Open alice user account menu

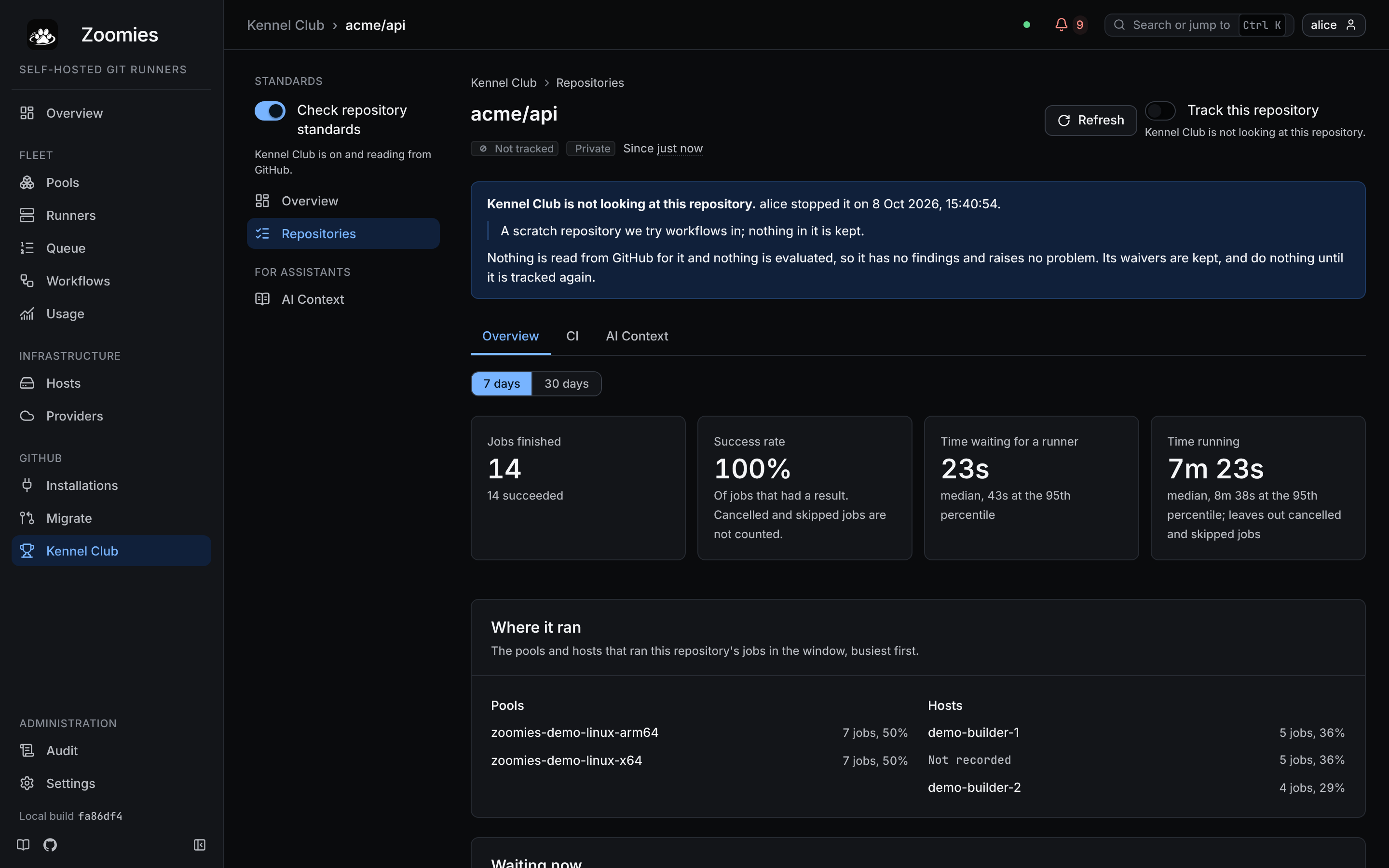[x=1334, y=25]
